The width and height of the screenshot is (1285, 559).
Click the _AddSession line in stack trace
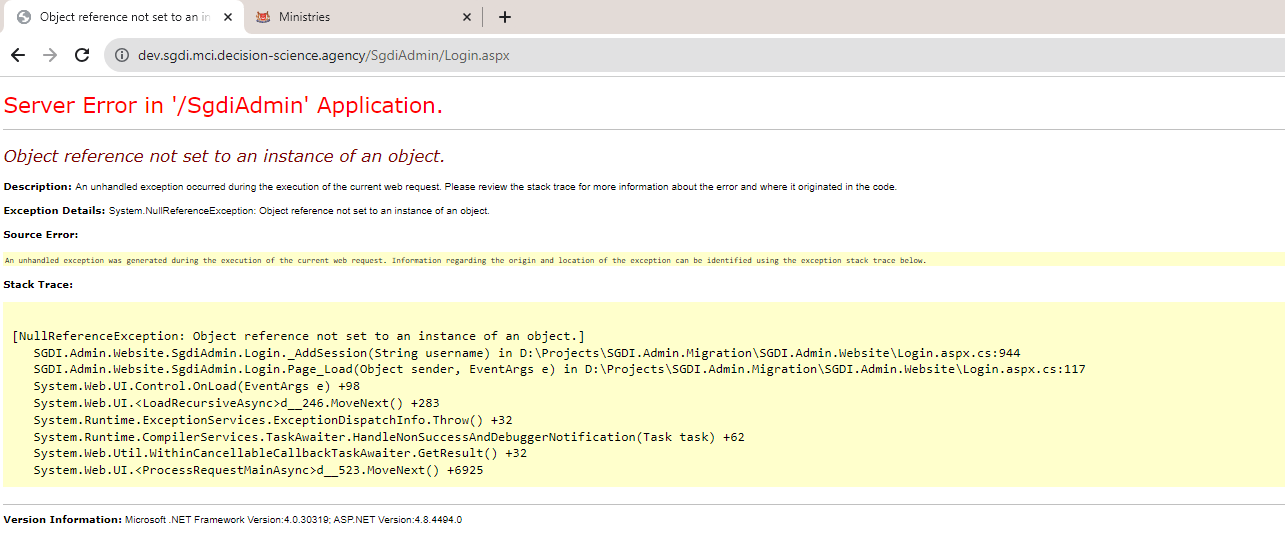(526, 353)
